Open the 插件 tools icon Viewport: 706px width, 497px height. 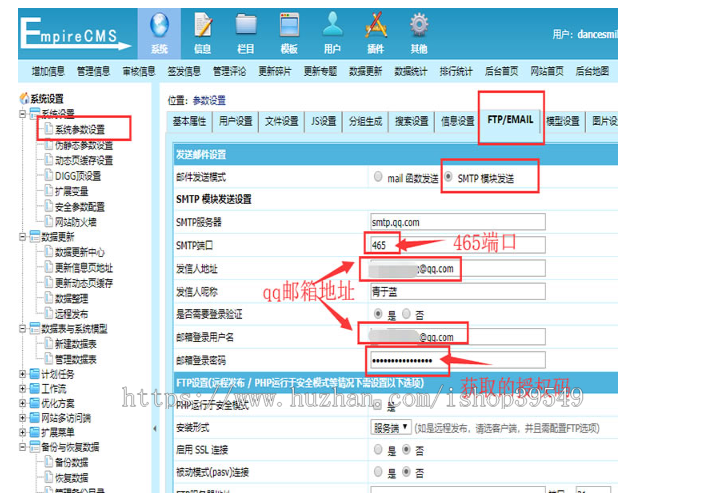pos(376,25)
